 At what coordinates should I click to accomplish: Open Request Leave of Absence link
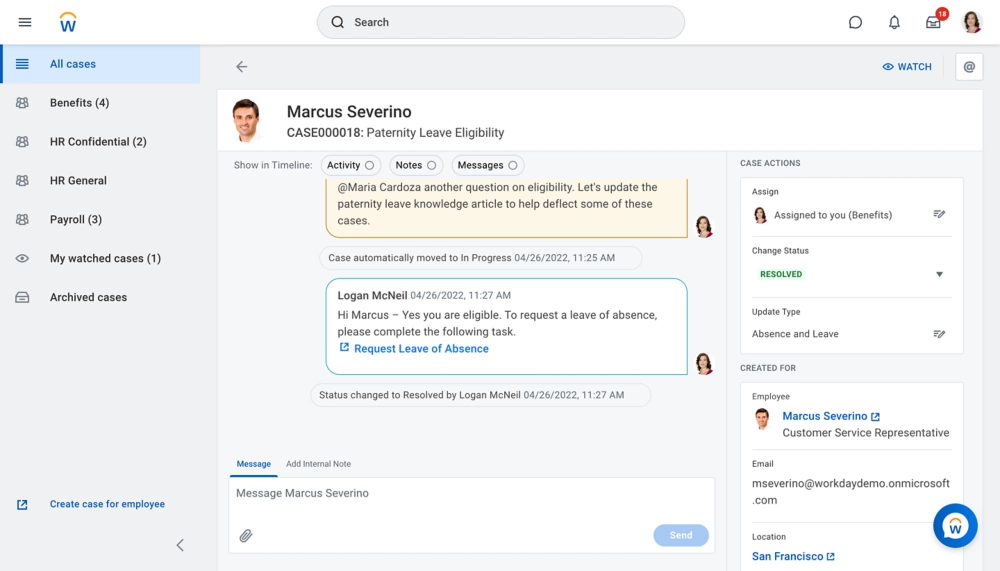pos(421,349)
